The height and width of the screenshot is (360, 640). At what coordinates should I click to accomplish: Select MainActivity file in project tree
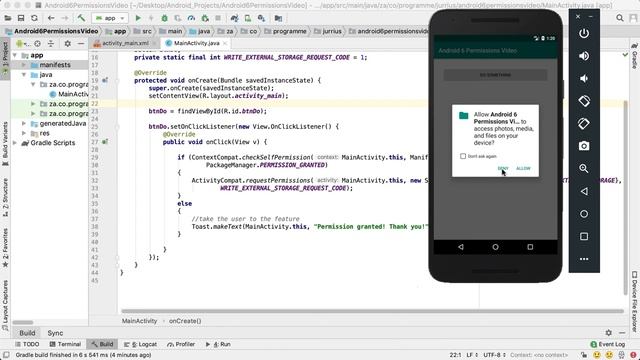point(69,94)
